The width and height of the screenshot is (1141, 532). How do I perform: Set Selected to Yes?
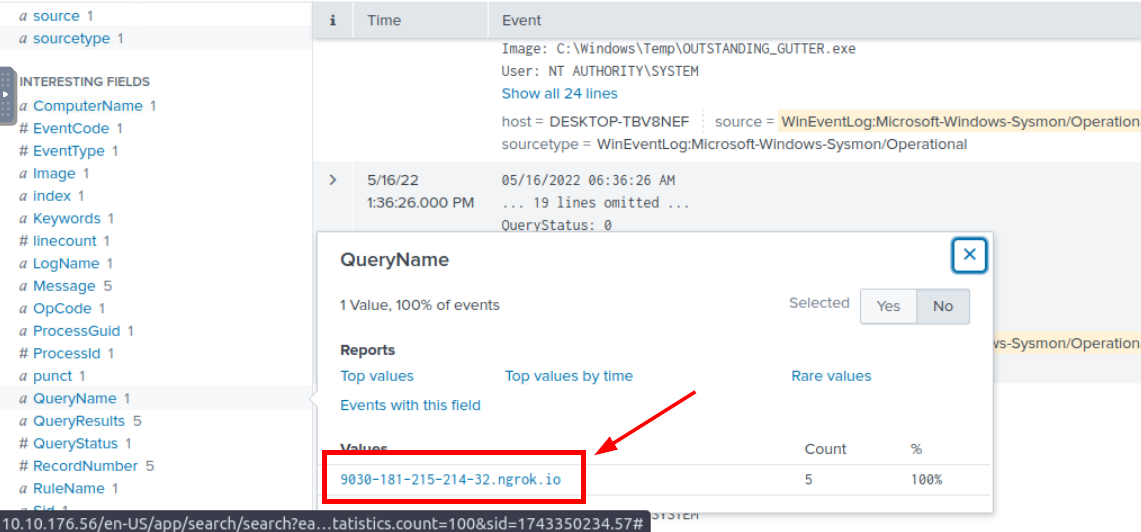click(888, 306)
